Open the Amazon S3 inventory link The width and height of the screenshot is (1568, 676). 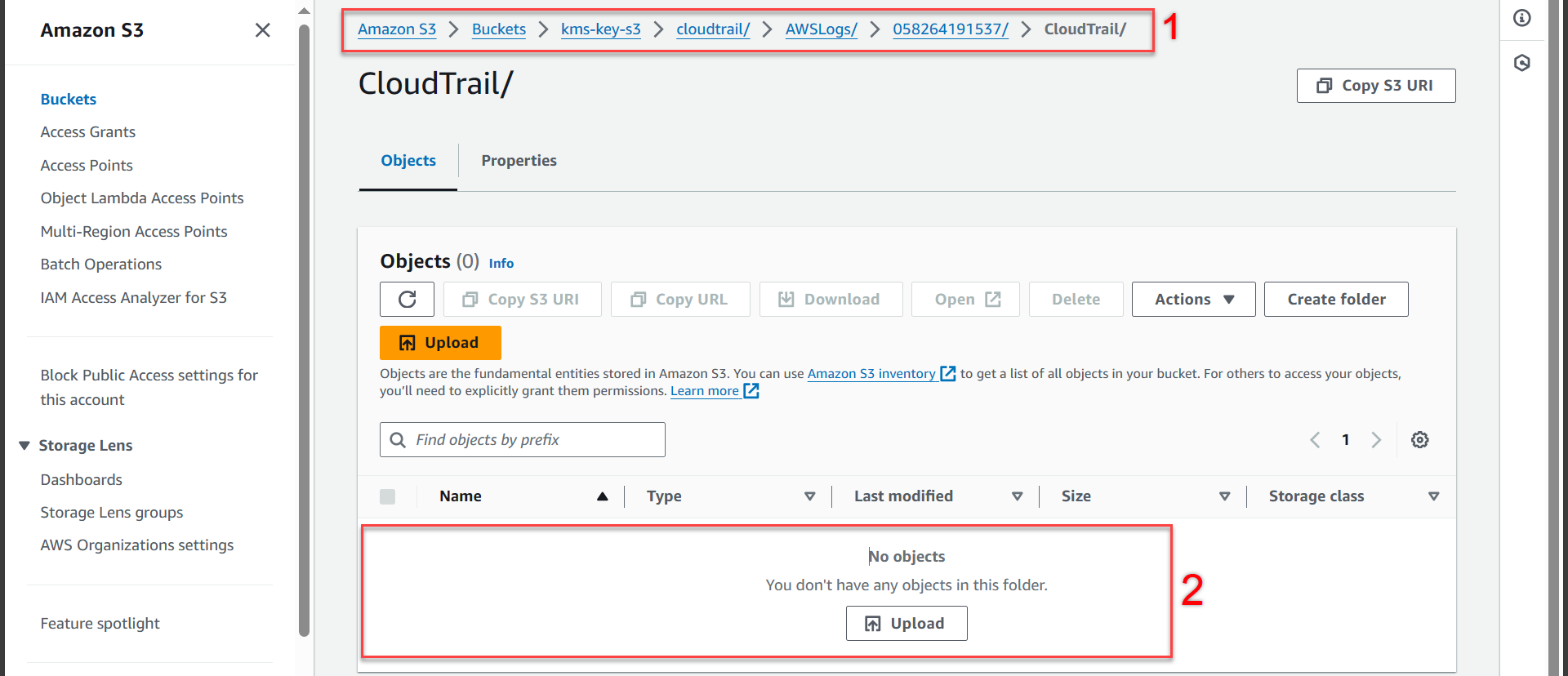pyautogui.click(x=871, y=374)
